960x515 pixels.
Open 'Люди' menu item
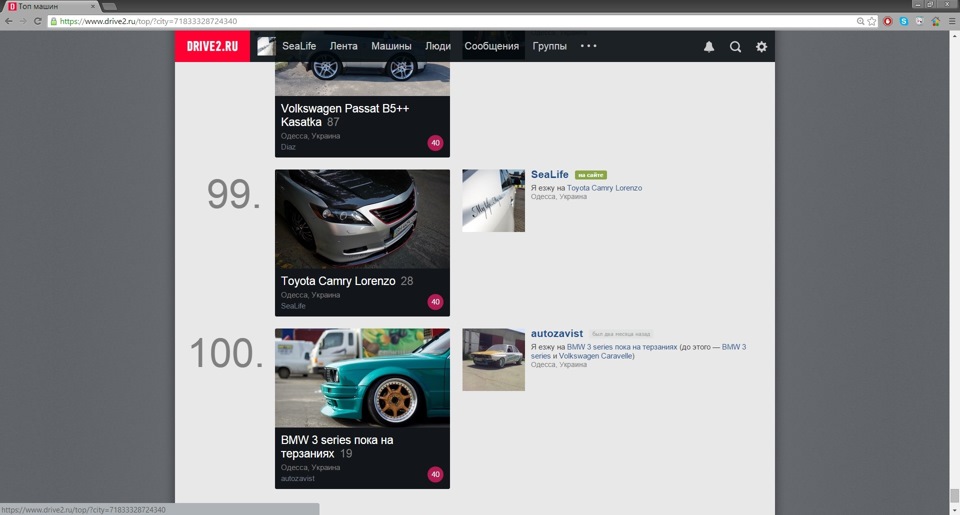tap(438, 46)
